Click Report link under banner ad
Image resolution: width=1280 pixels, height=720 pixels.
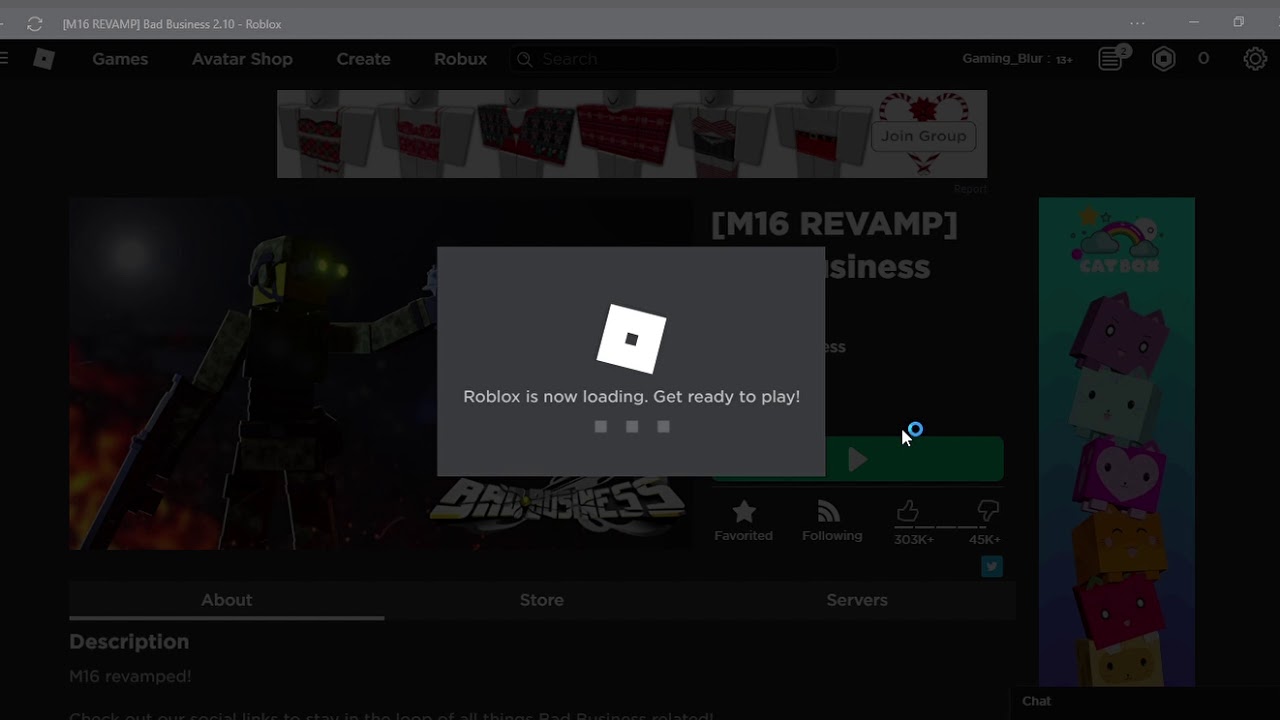click(x=970, y=189)
